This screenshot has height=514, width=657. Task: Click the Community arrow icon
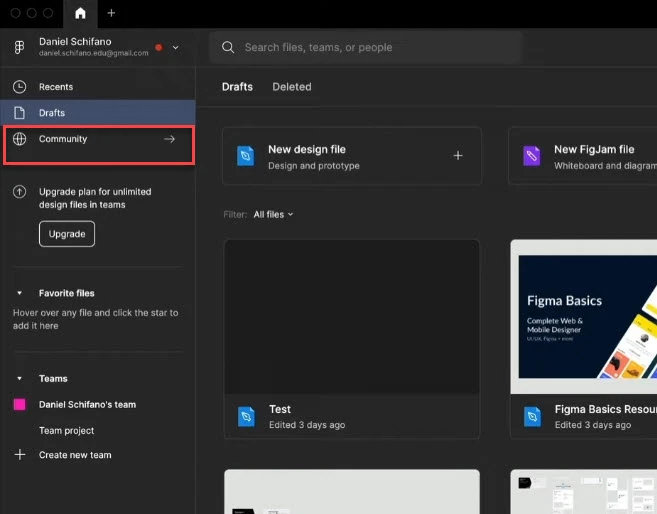(169, 139)
